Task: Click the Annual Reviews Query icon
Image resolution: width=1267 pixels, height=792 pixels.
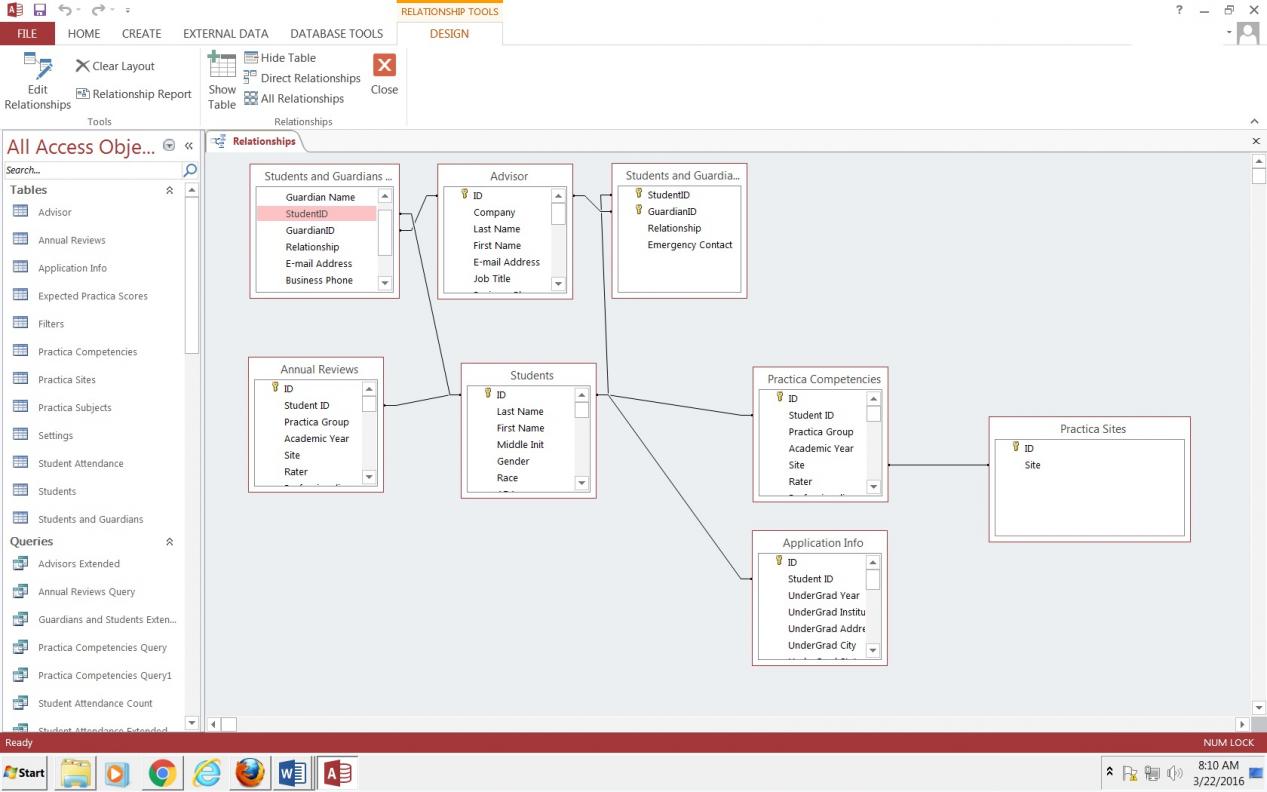Action: coord(20,591)
